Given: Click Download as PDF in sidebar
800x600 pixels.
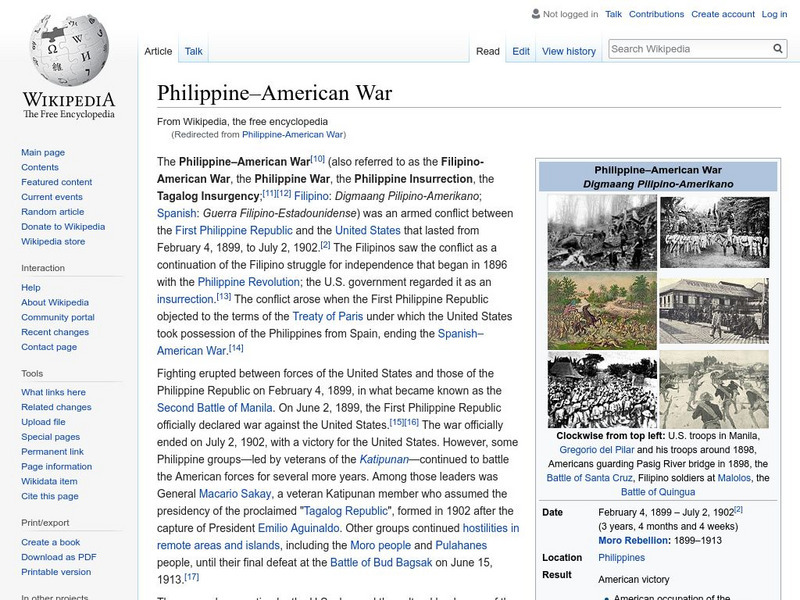Looking at the screenshot, I should [58, 557].
